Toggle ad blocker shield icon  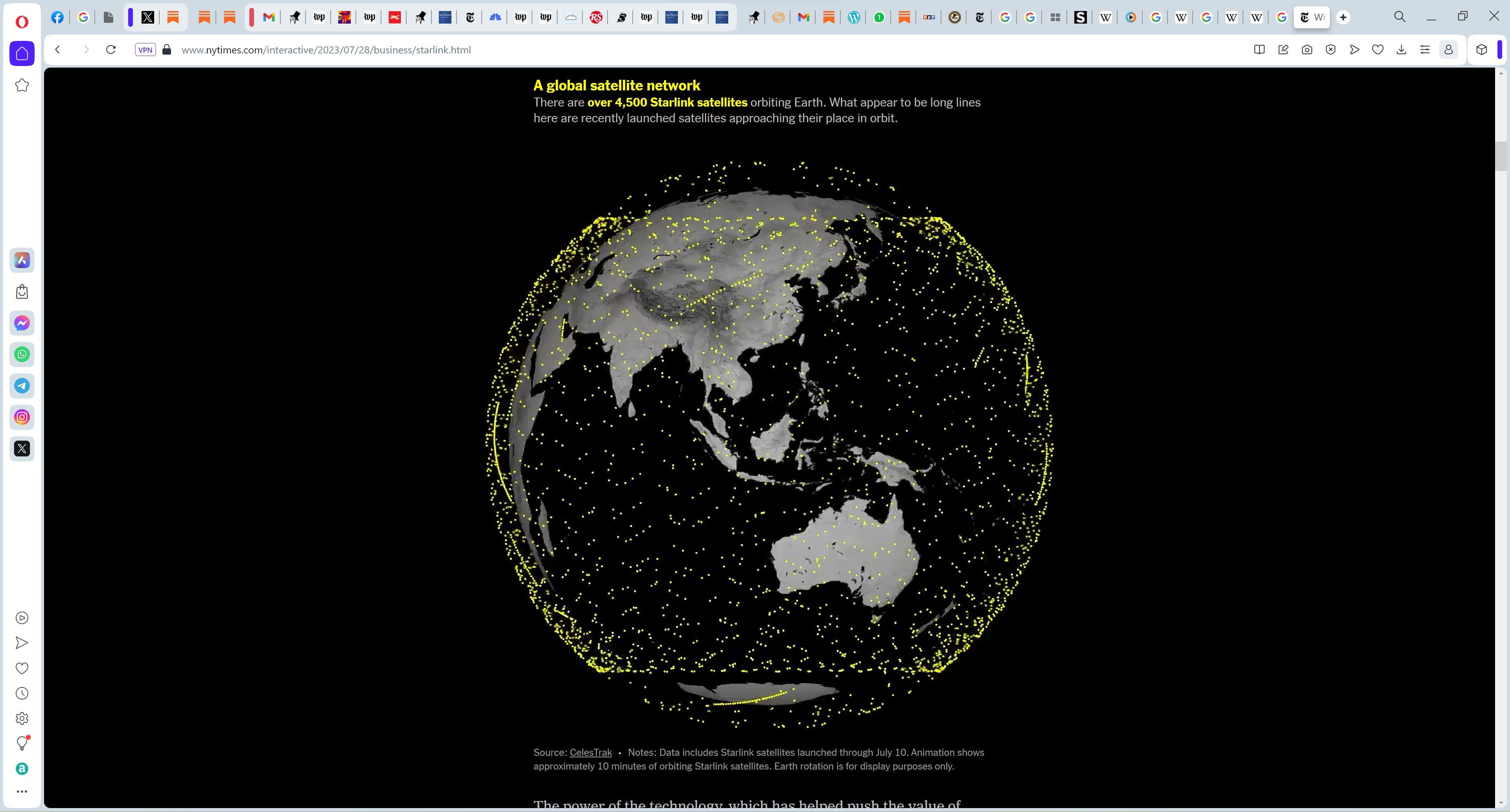(x=1331, y=50)
